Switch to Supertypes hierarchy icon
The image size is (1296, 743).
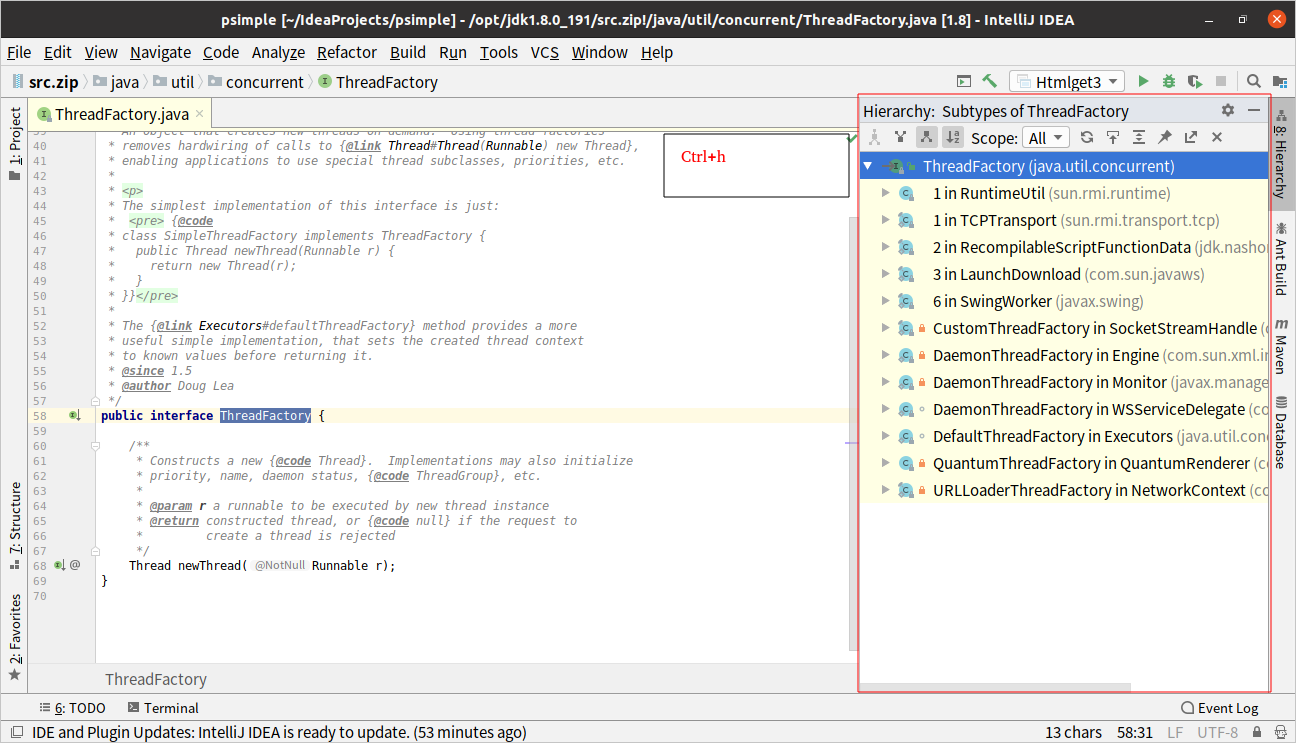coord(900,138)
